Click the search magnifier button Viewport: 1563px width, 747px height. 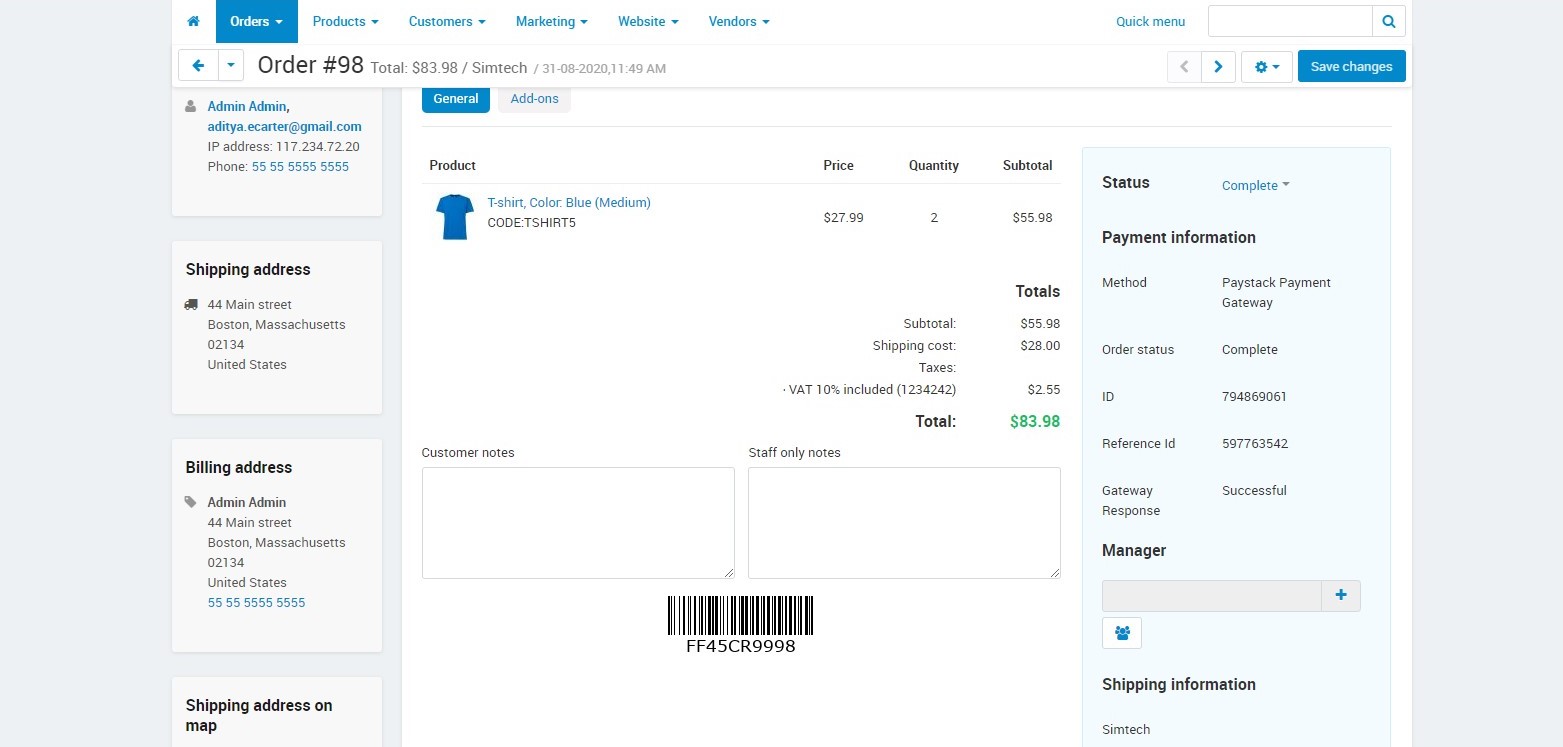1389,21
